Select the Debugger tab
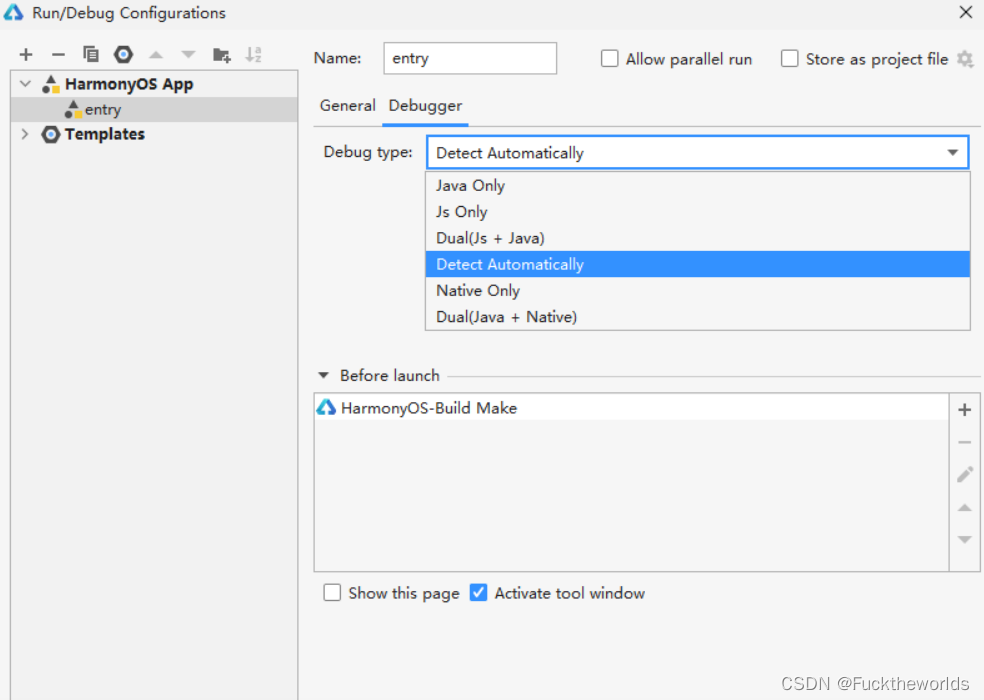The height and width of the screenshot is (700, 984). click(425, 105)
